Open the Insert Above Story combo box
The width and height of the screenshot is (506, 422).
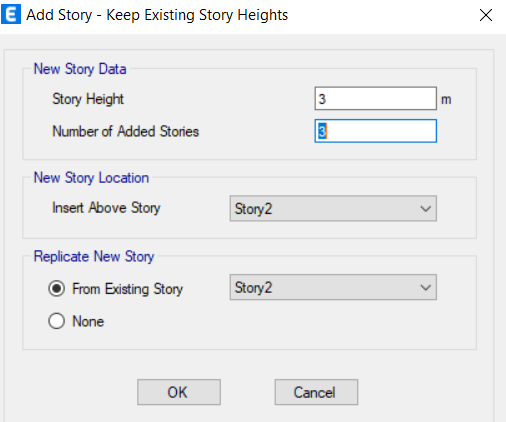(x=333, y=209)
